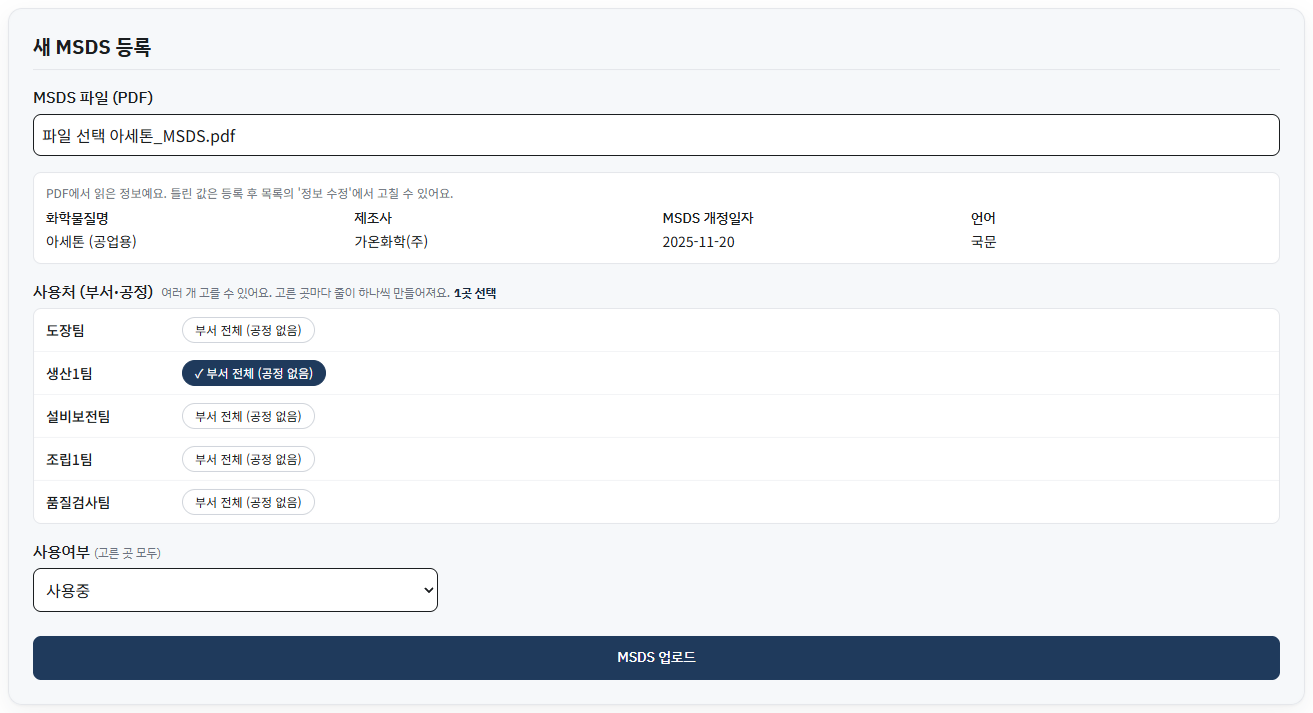The width and height of the screenshot is (1313, 713).
Task: Click the 새 MSDS 등록 heading
Action: (x=92, y=46)
